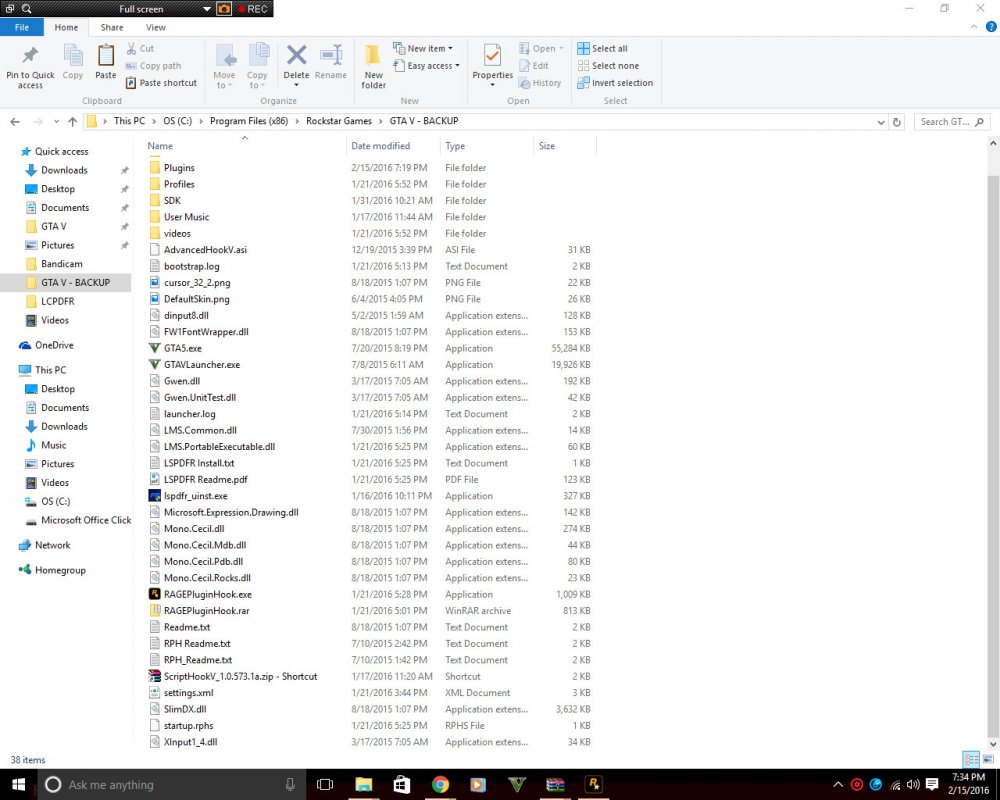
Task: Click the Windows Start button
Action: [18, 785]
